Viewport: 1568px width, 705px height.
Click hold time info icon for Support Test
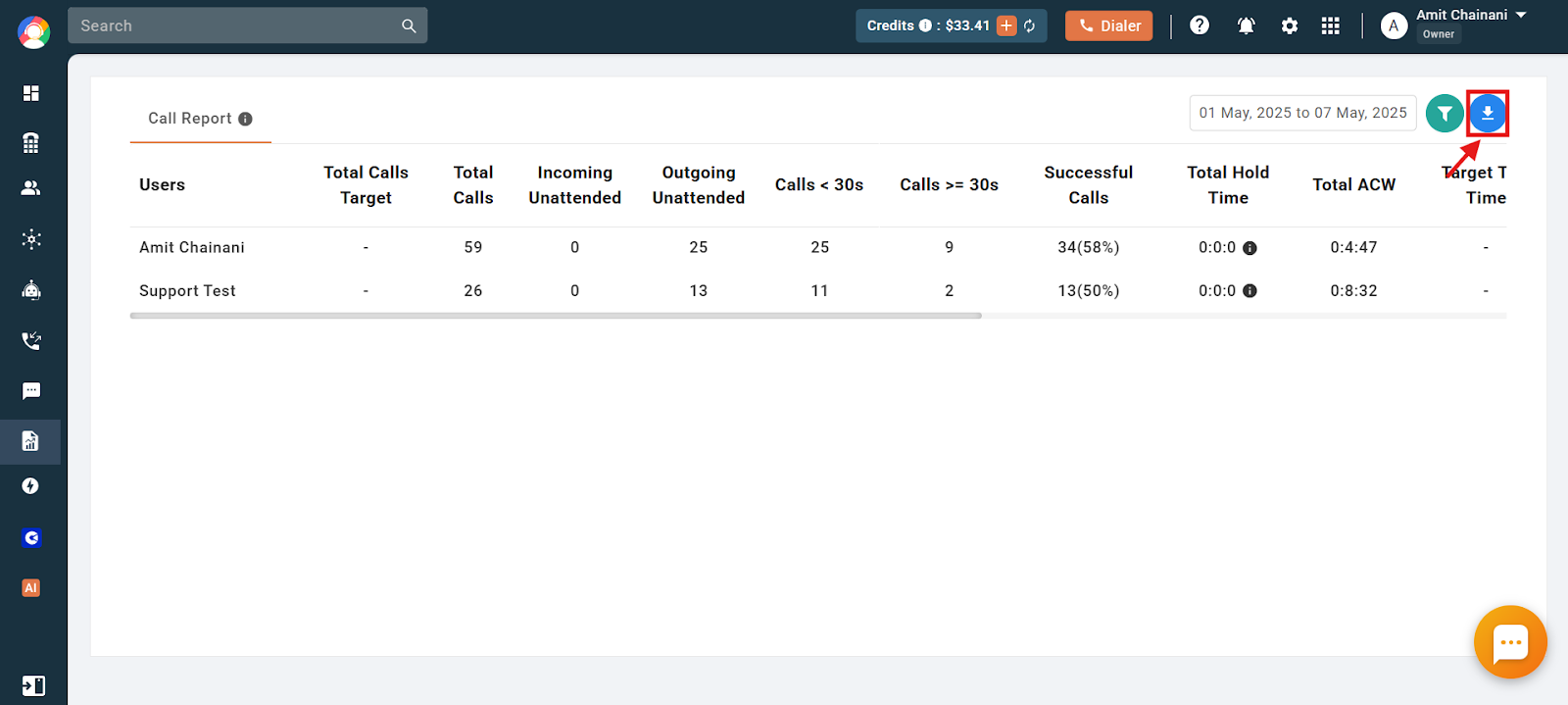pyautogui.click(x=1249, y=291)
